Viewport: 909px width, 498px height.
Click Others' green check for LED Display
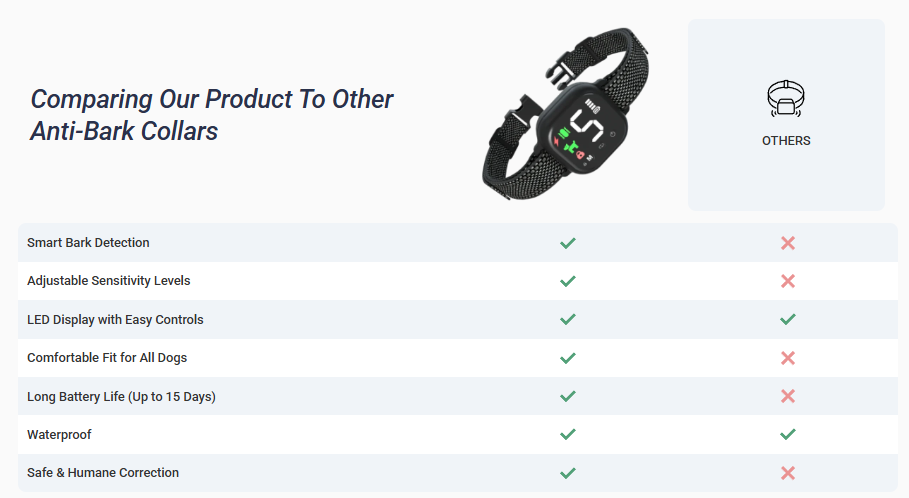787,319
